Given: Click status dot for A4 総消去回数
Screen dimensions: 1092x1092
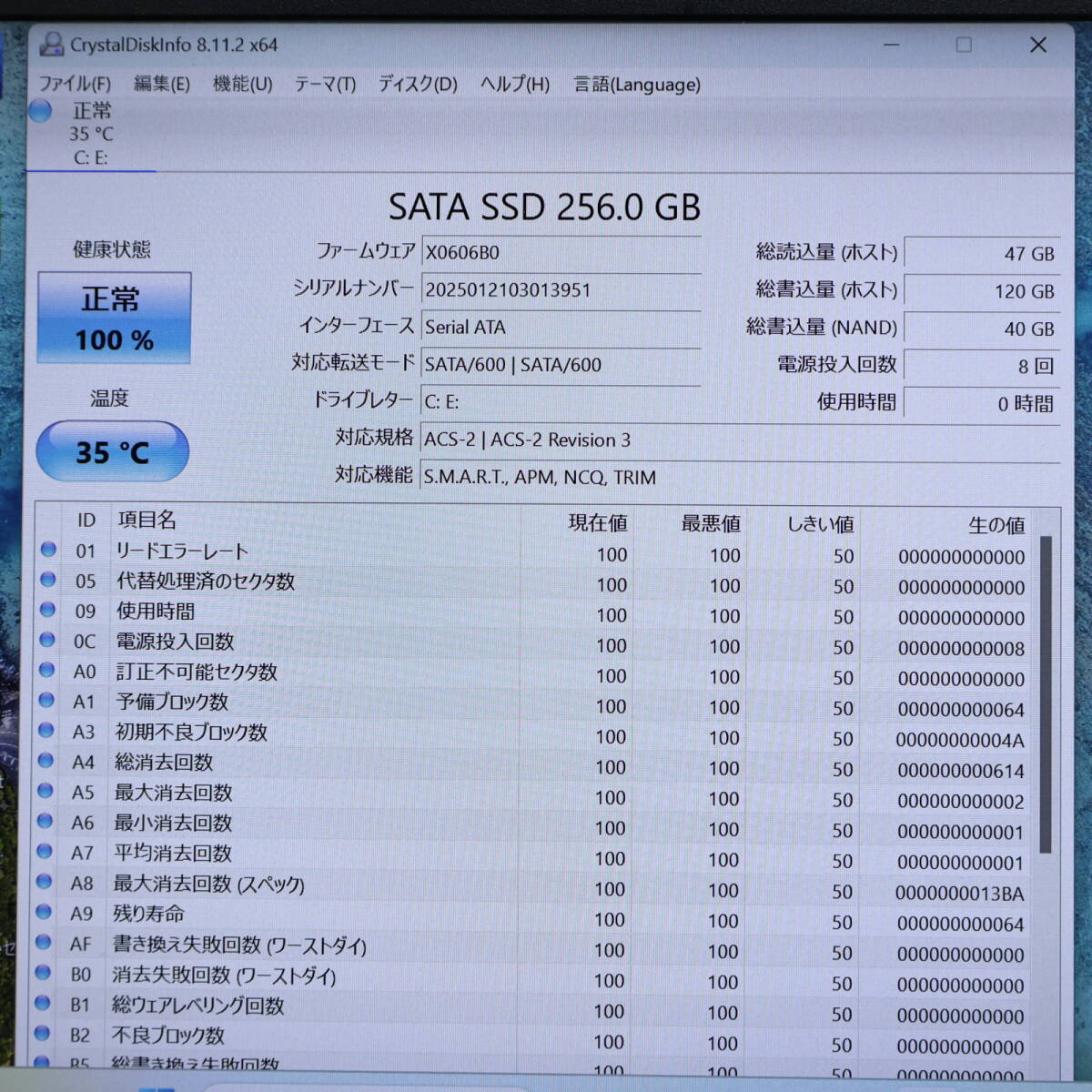Looking at the screenshot, I should pos(45,761).
